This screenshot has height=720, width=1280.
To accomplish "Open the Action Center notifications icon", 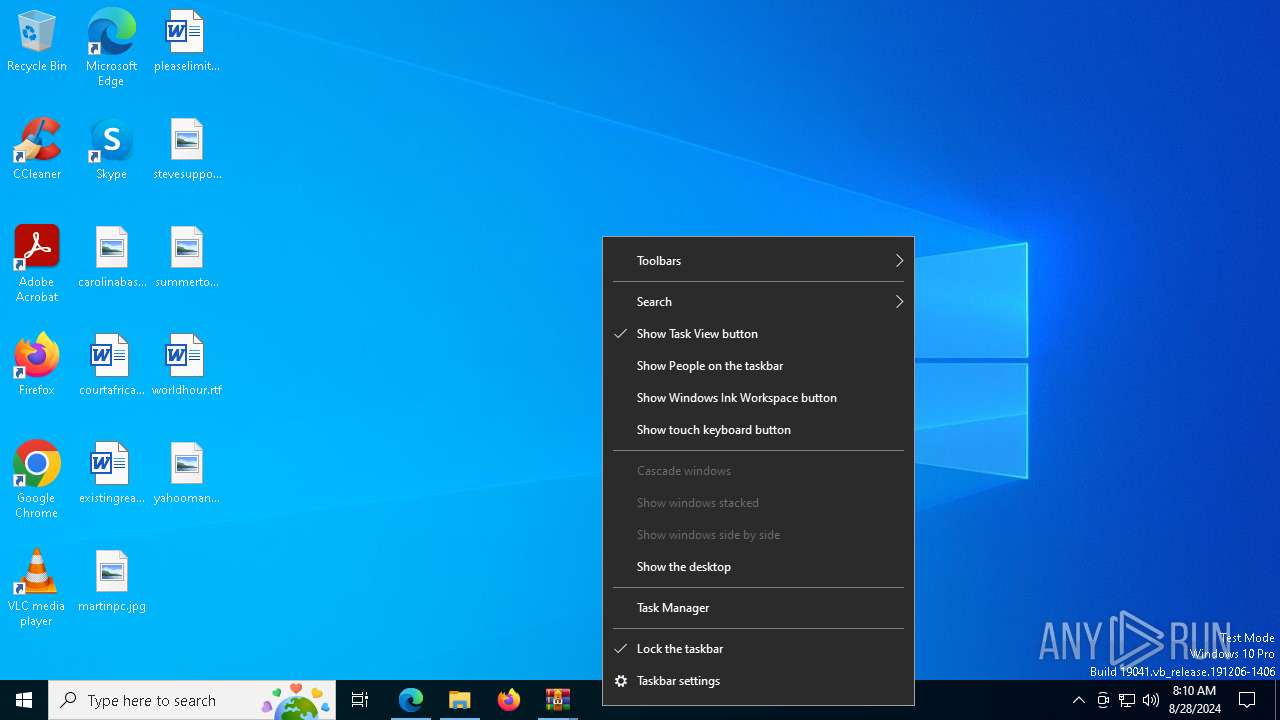I will pyautogui.click(x=1248, y=700).
